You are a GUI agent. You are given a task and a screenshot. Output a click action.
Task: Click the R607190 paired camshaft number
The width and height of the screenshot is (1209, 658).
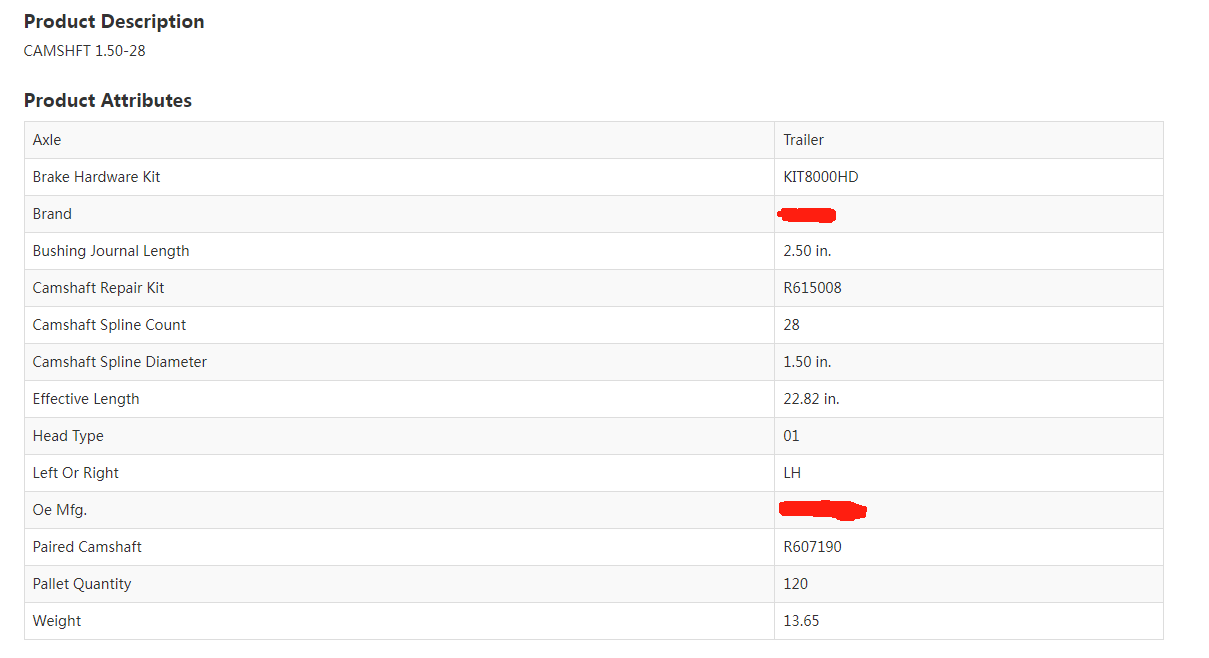click(x=812, y=547)
